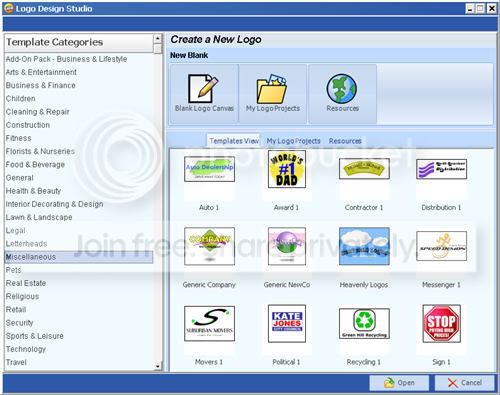Close the Logo Design Studio window

click(492, 8)
